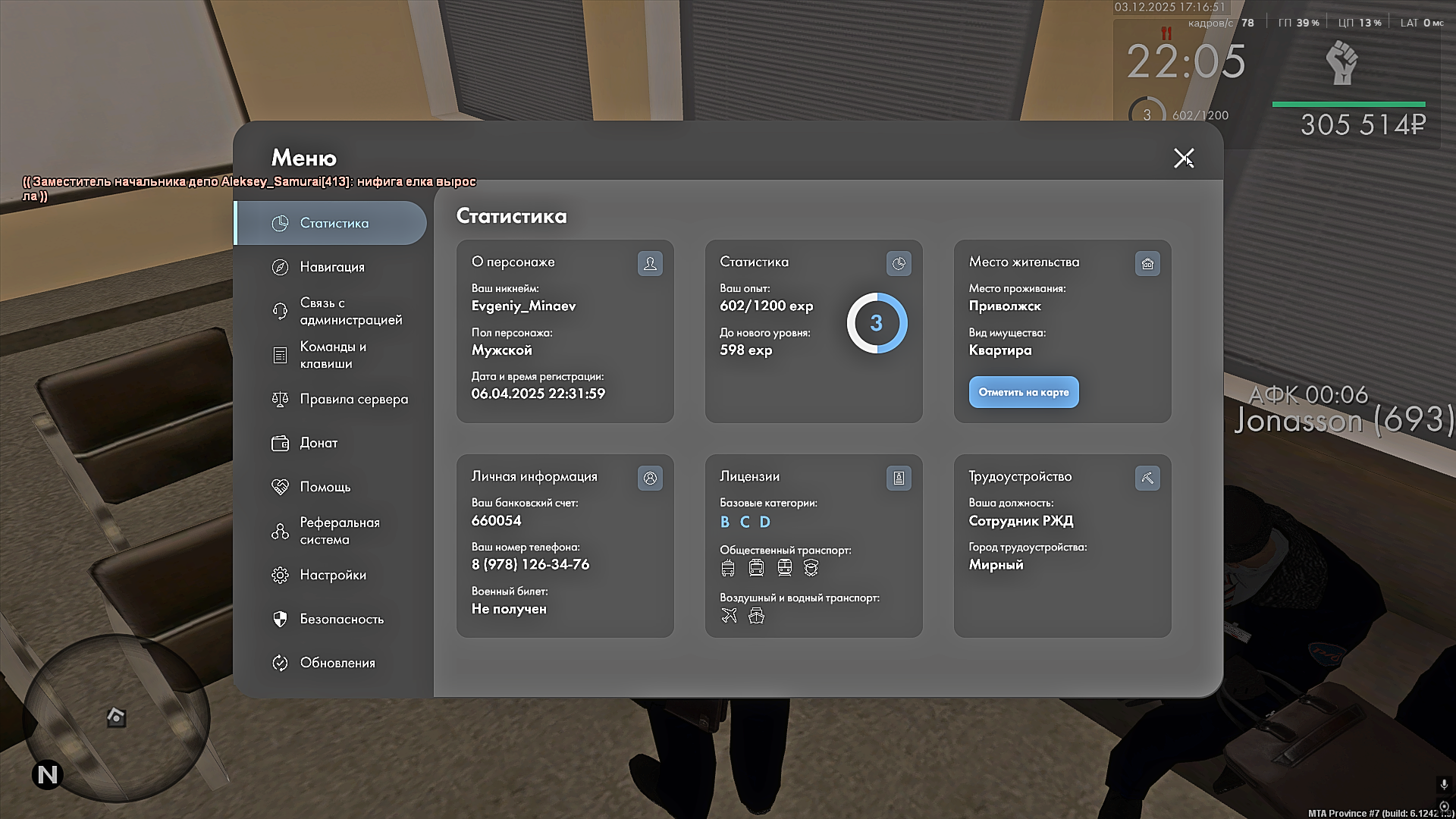Select the 'Безопасность' sidebar item

(341, 619)
